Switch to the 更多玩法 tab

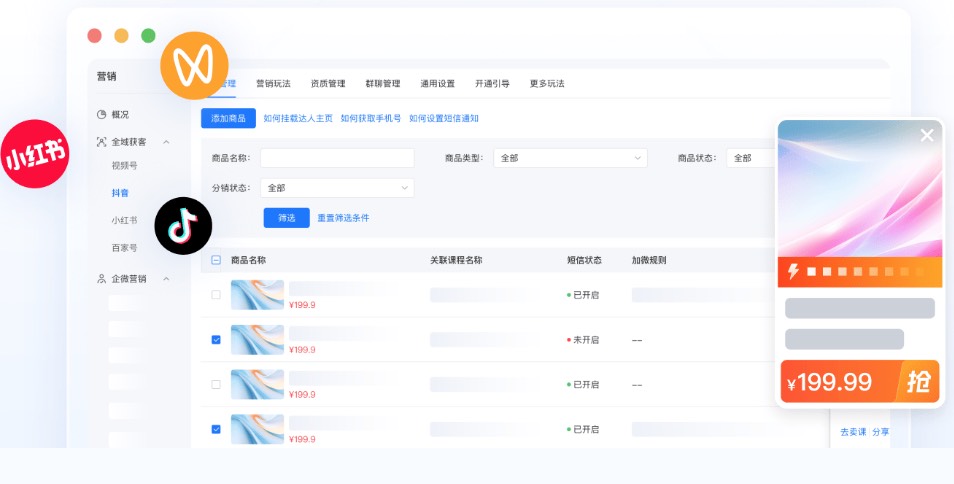click(547, 83)
